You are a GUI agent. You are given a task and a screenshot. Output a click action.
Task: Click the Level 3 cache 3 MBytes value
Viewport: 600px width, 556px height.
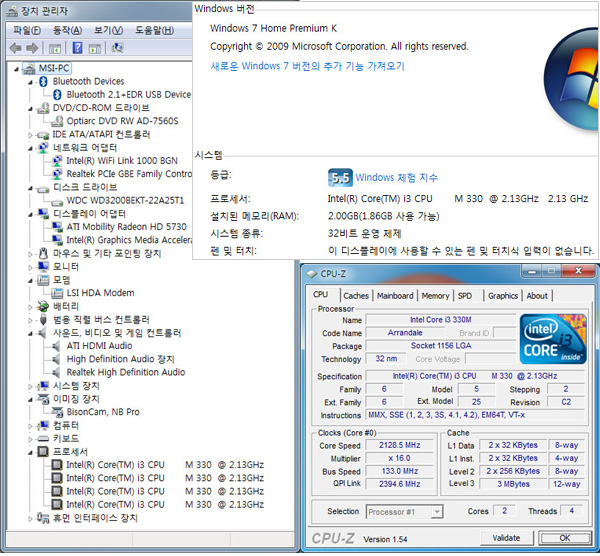click(513, 484)
